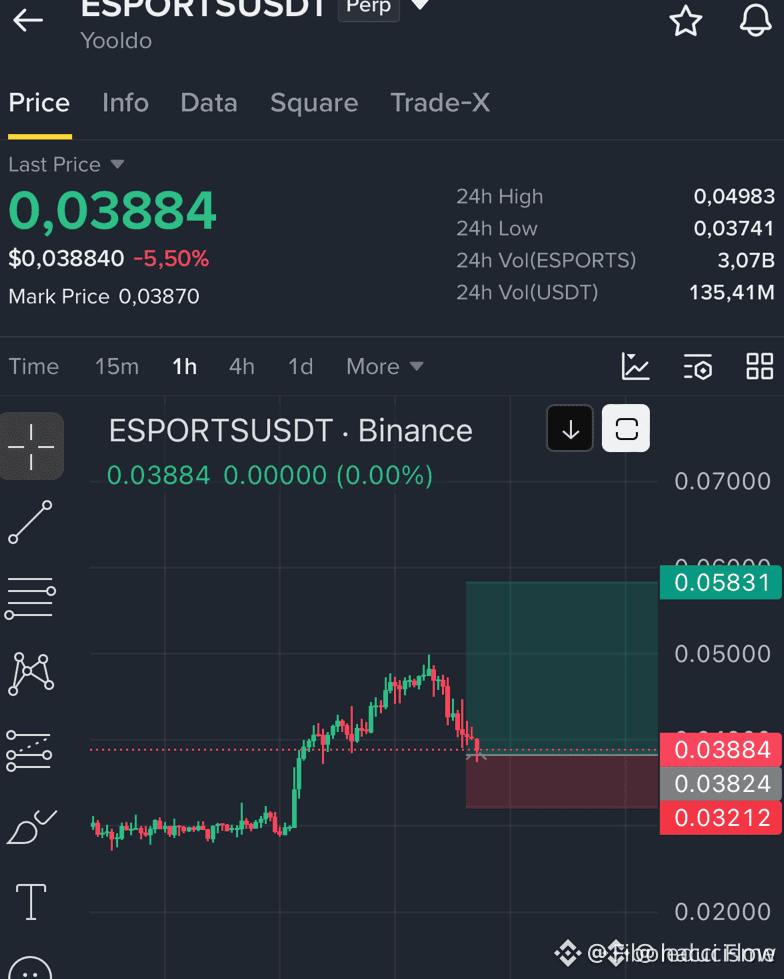The width and height of the screenshot is (784, 979).
Task: Select the 1d interval
Action: 300,367
